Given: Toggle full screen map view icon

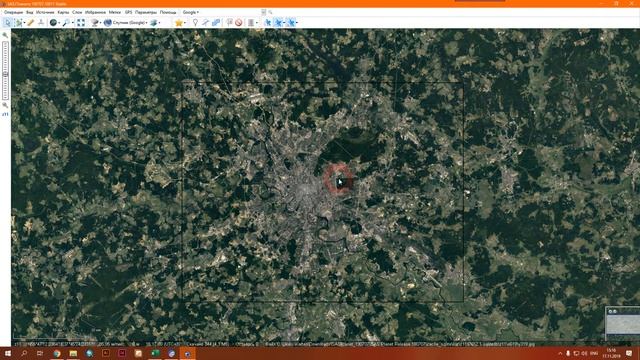Looking at the screenshot, I should pos(81,22).
